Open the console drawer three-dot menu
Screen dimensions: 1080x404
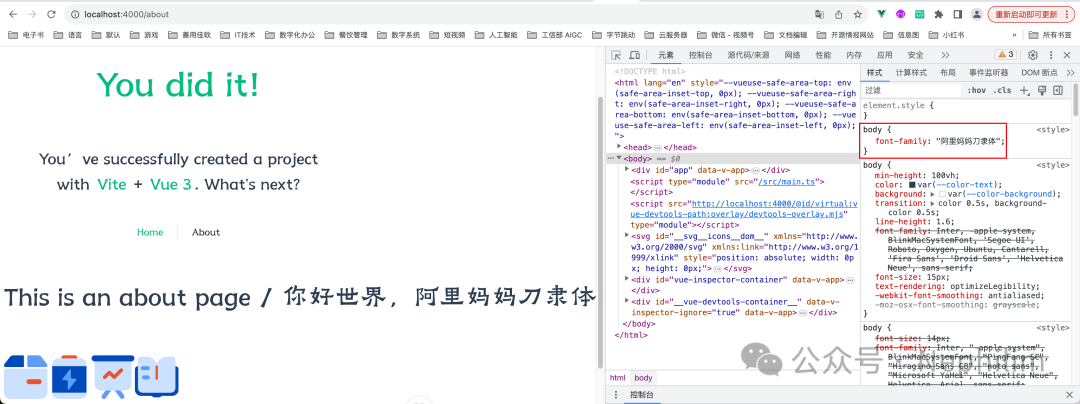coord(615,396)
